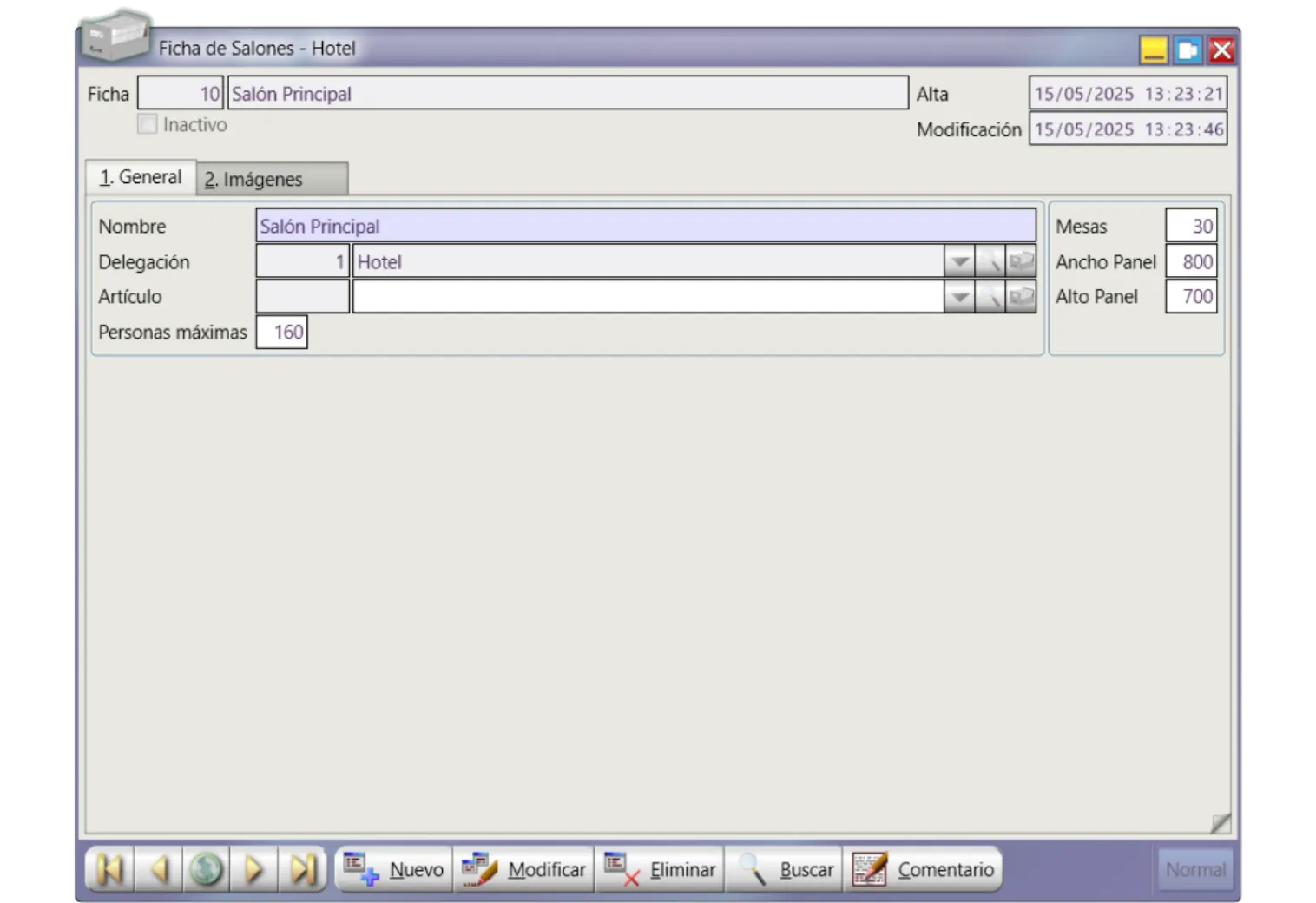Select the General tab

click(141, 177)
